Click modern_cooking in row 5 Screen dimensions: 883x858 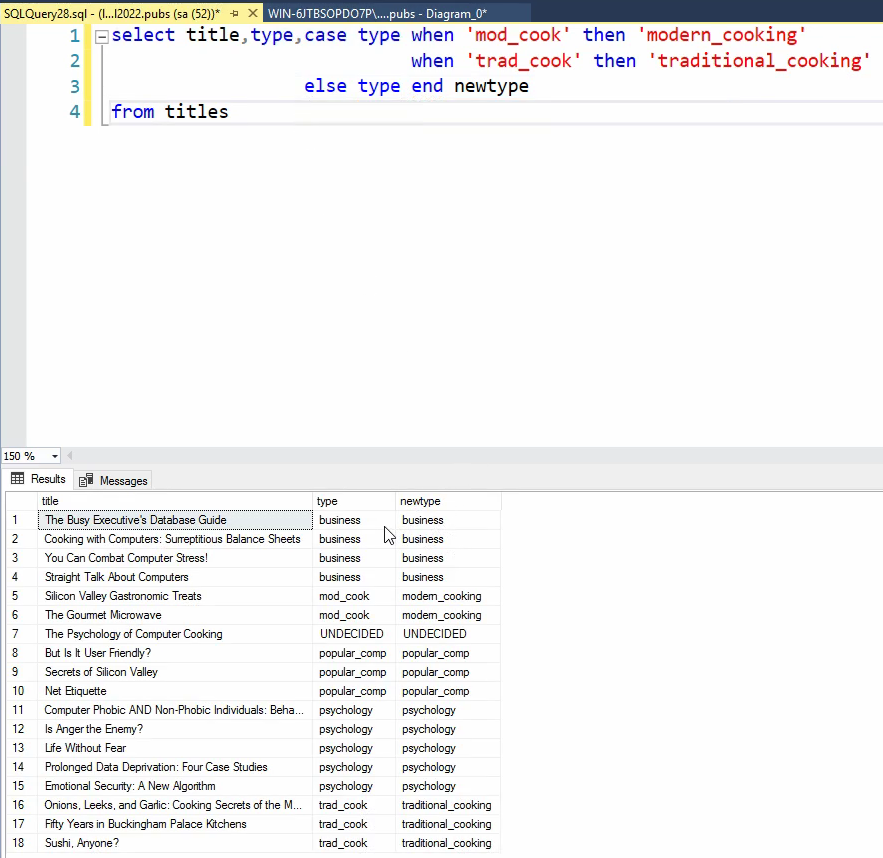448,596
